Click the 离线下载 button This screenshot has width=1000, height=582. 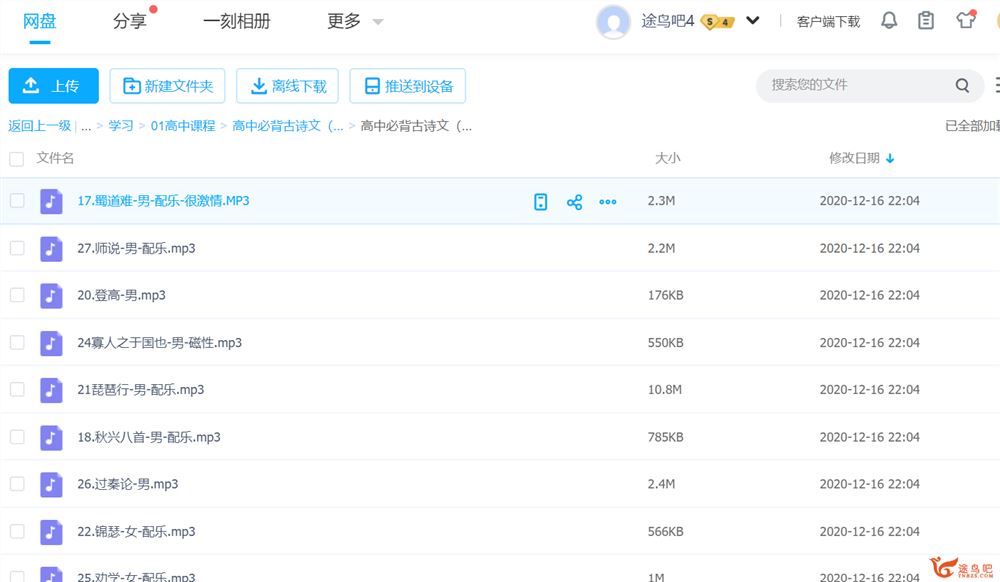coord(287,86)
